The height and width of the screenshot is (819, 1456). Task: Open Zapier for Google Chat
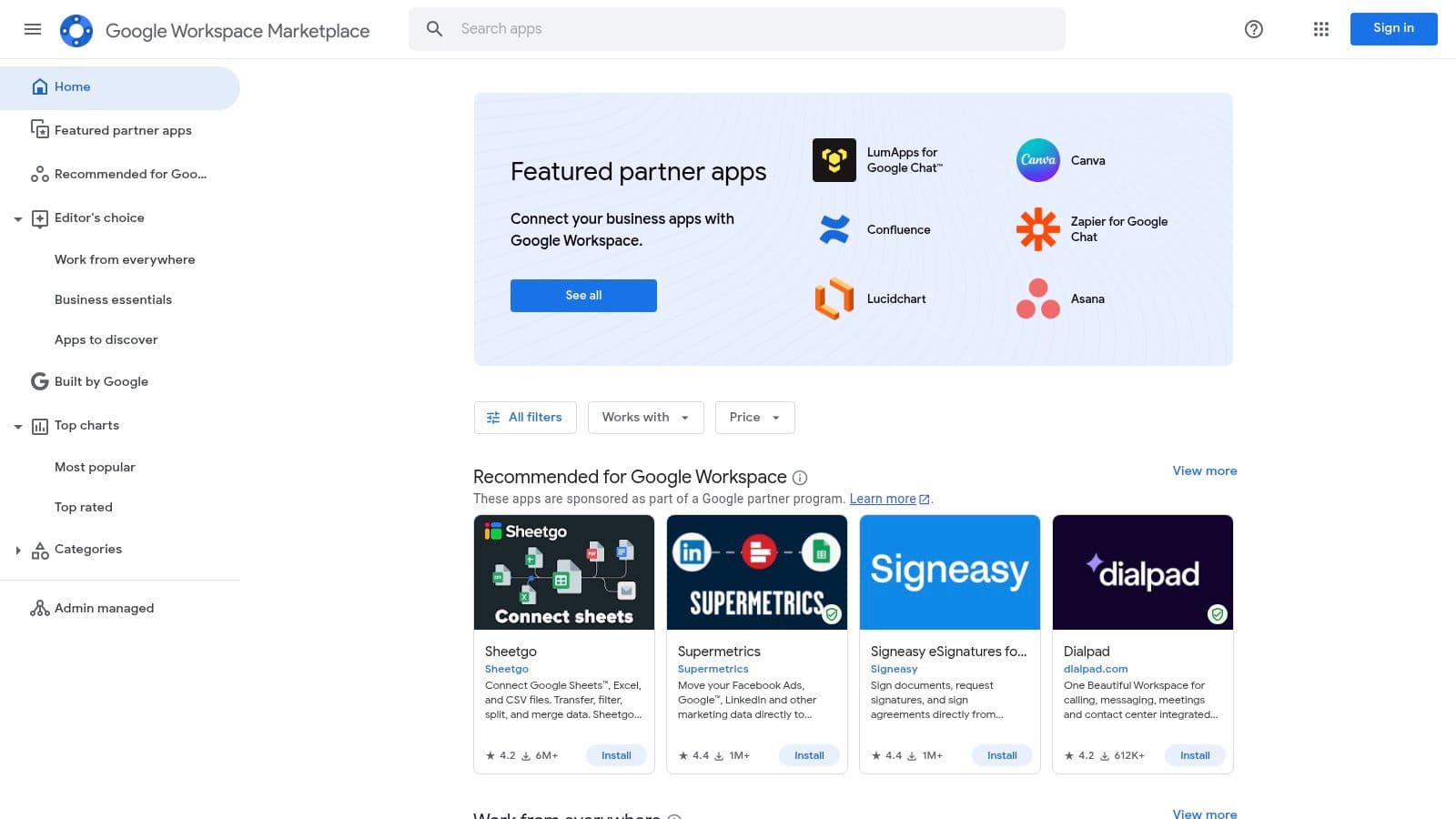[1037, 229]
